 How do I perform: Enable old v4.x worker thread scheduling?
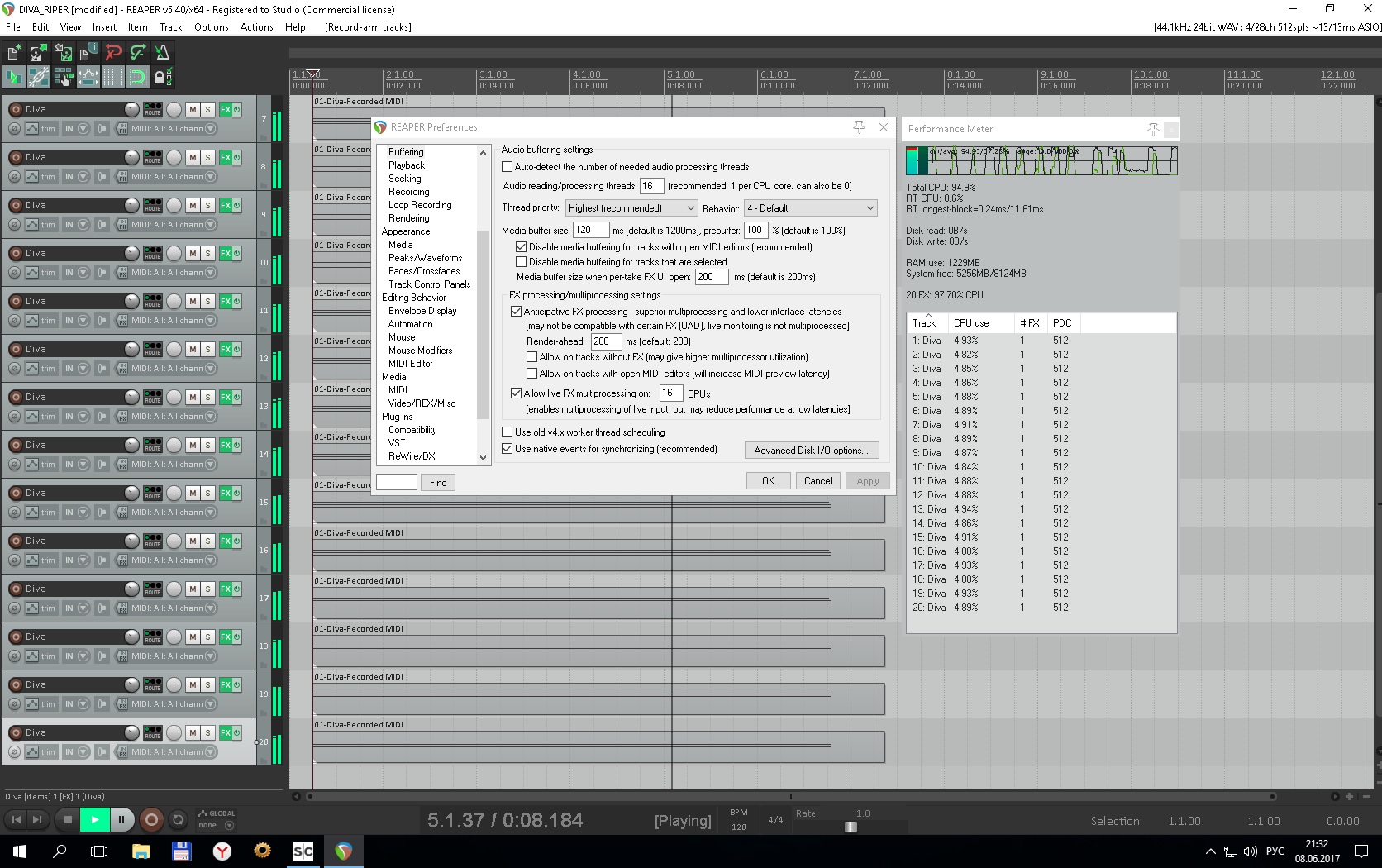(508, 432)
